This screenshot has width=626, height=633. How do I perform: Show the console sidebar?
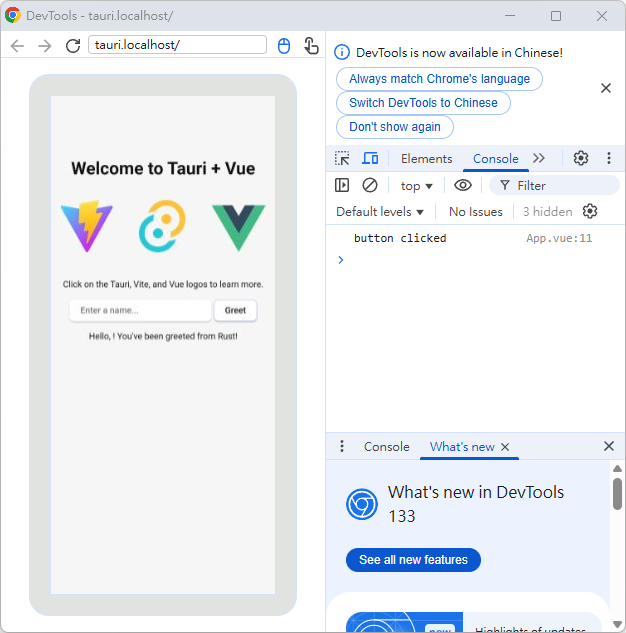pyautogui.click(x=342, y=185)
